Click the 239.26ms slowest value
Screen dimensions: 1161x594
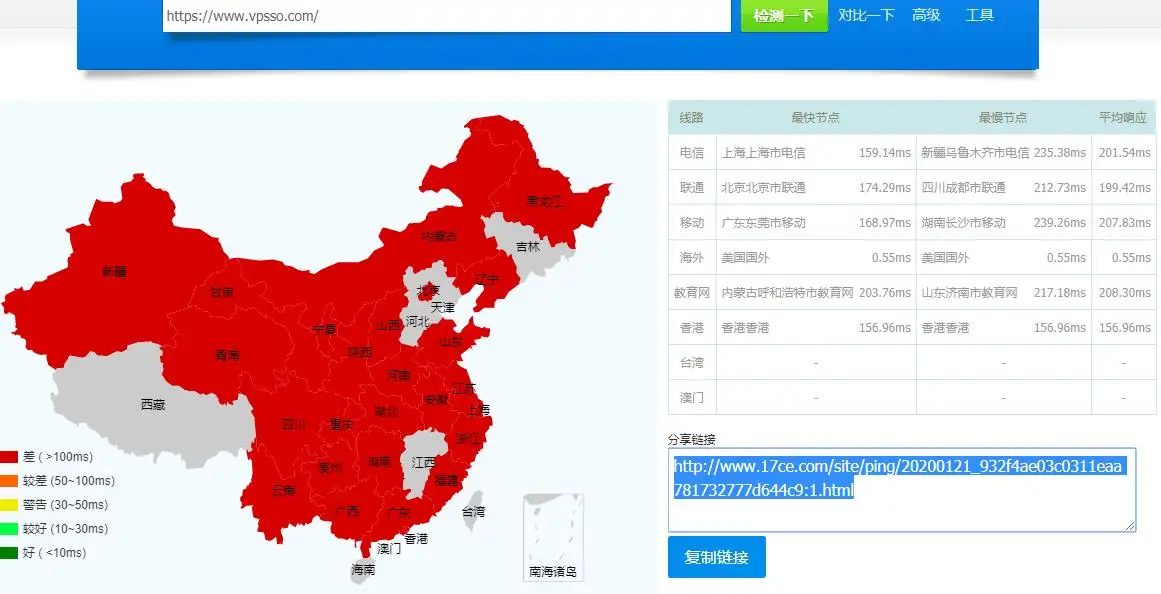pos(1060,222)
